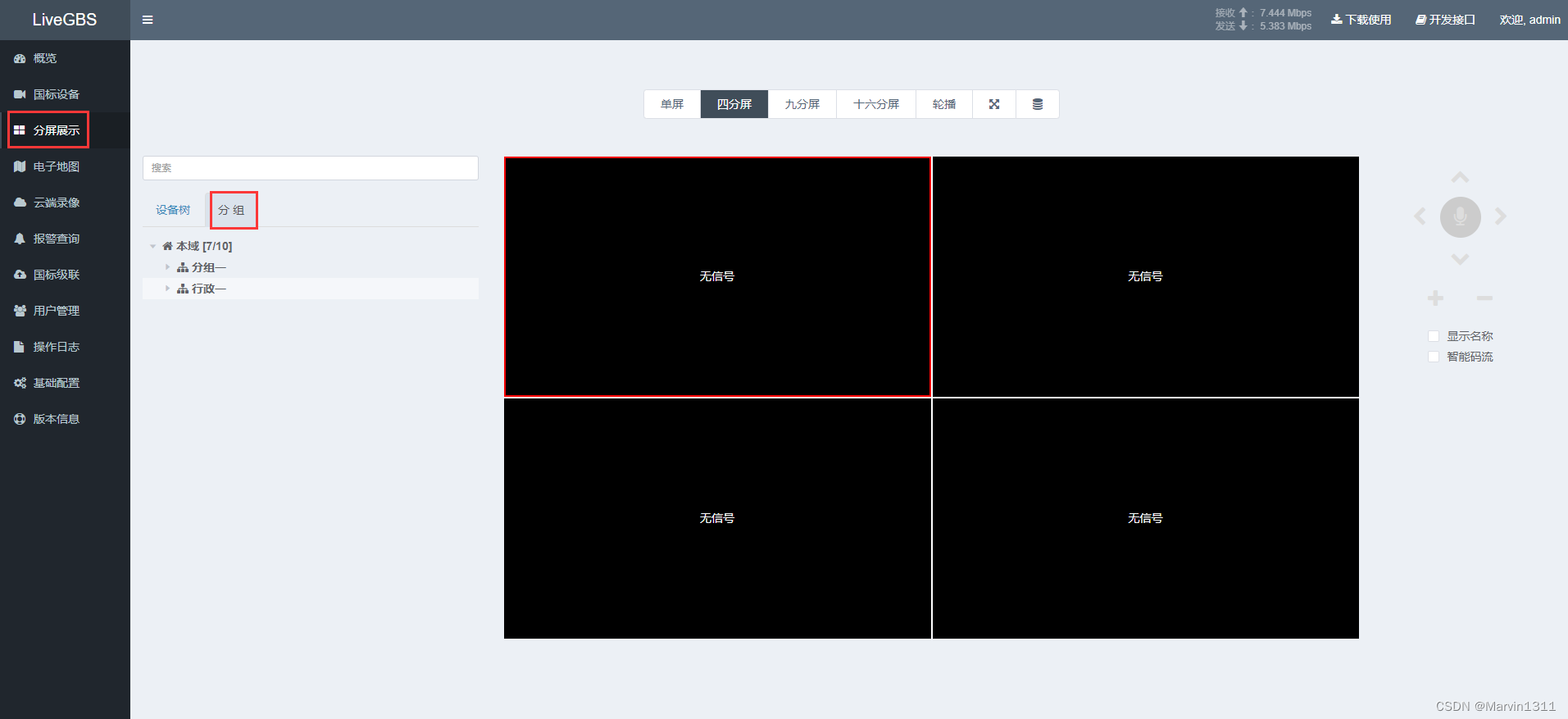Switch to 单屏 single-screen layout

(x=672, y=104)
